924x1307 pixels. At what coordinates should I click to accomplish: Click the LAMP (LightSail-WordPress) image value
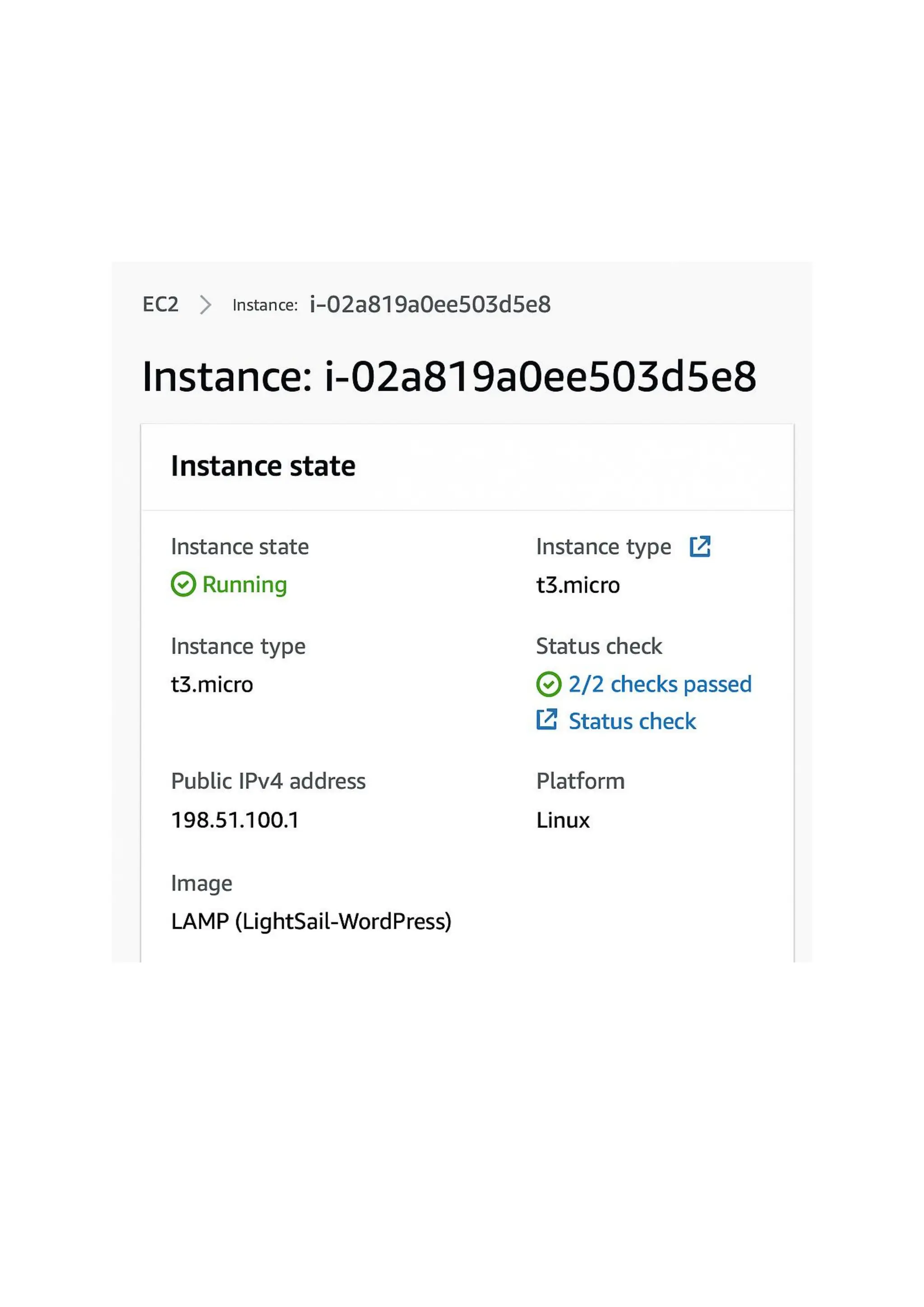tap(311, 921)
